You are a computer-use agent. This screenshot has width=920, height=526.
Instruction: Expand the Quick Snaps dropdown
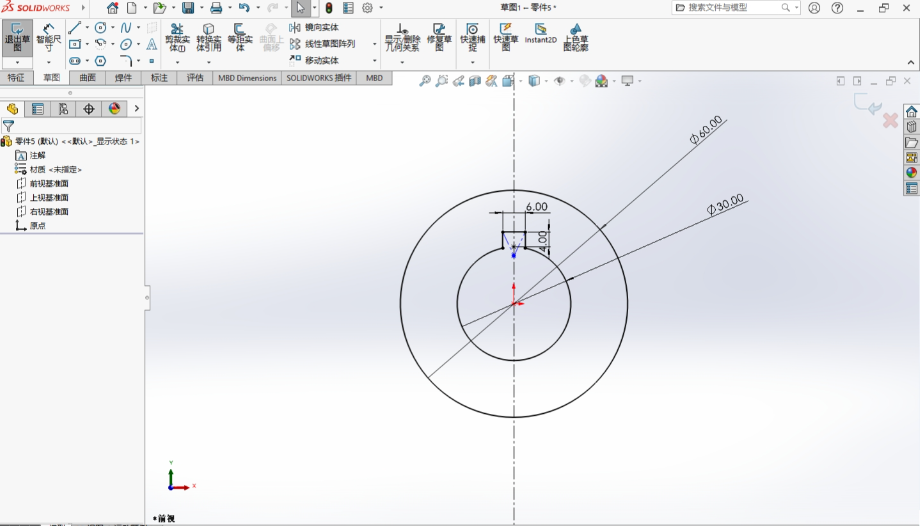tap(472, 62)
